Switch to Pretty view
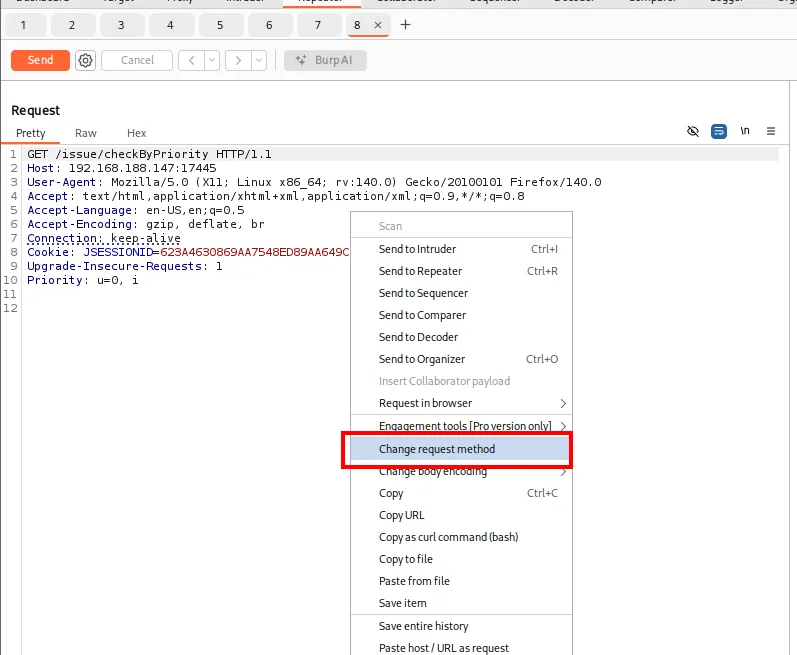This screenshot has width=797, height=655. (x=30, y=133)
